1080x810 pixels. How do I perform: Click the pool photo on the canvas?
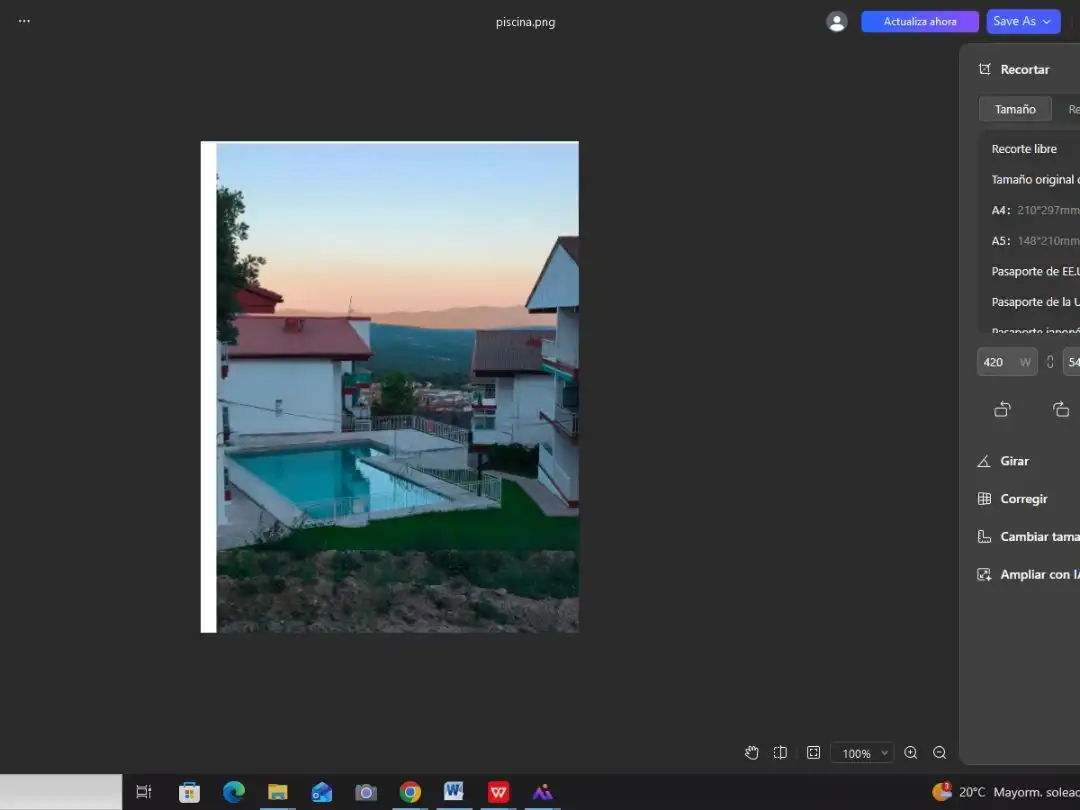tap(390, 387)
